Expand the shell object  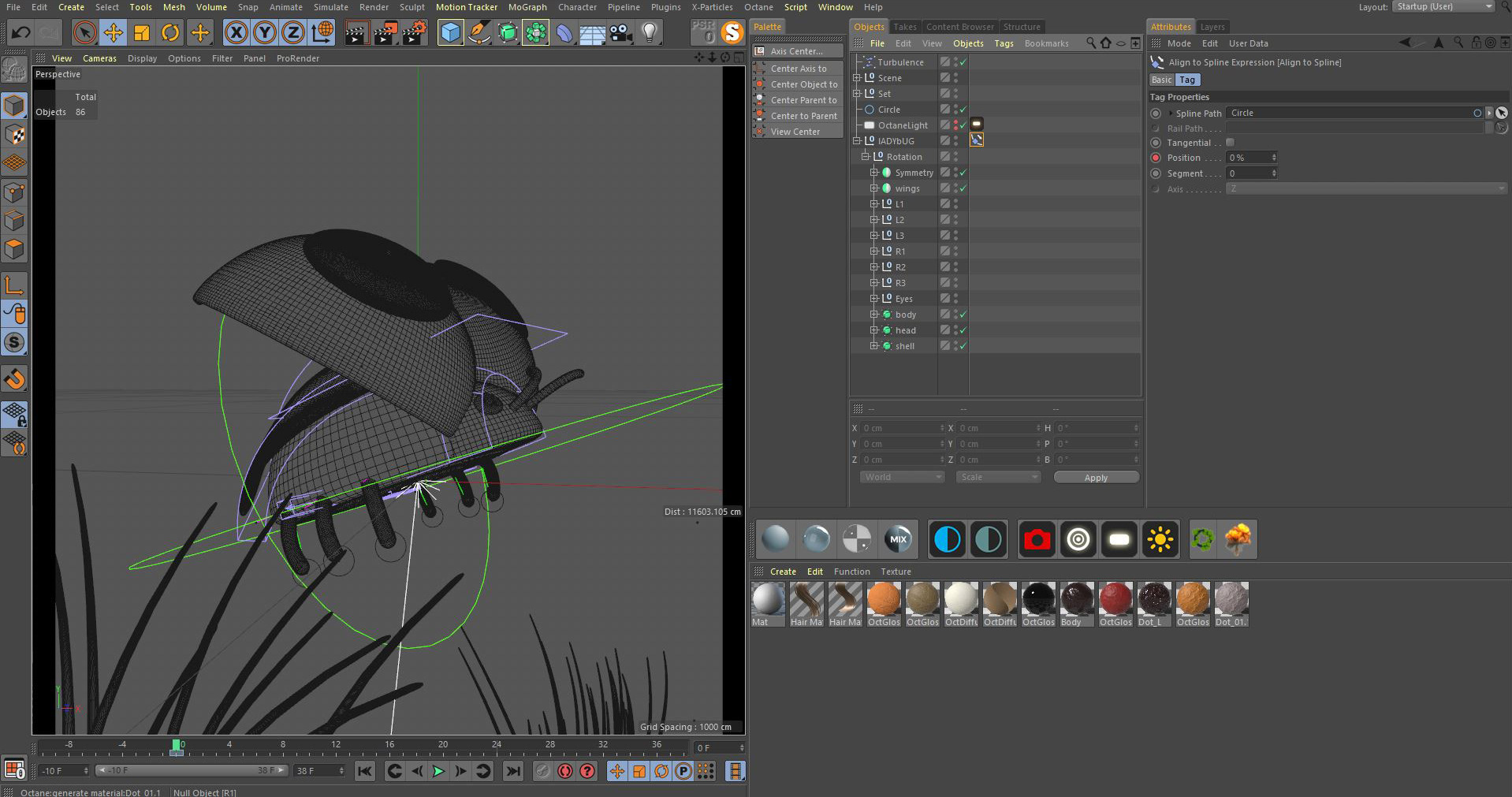(x=874, y=346)
